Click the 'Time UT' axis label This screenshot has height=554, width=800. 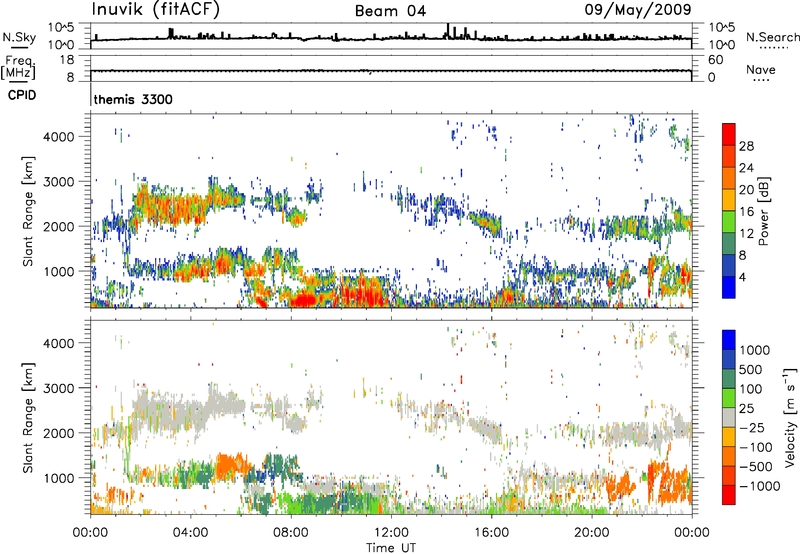tap(391, 548)
